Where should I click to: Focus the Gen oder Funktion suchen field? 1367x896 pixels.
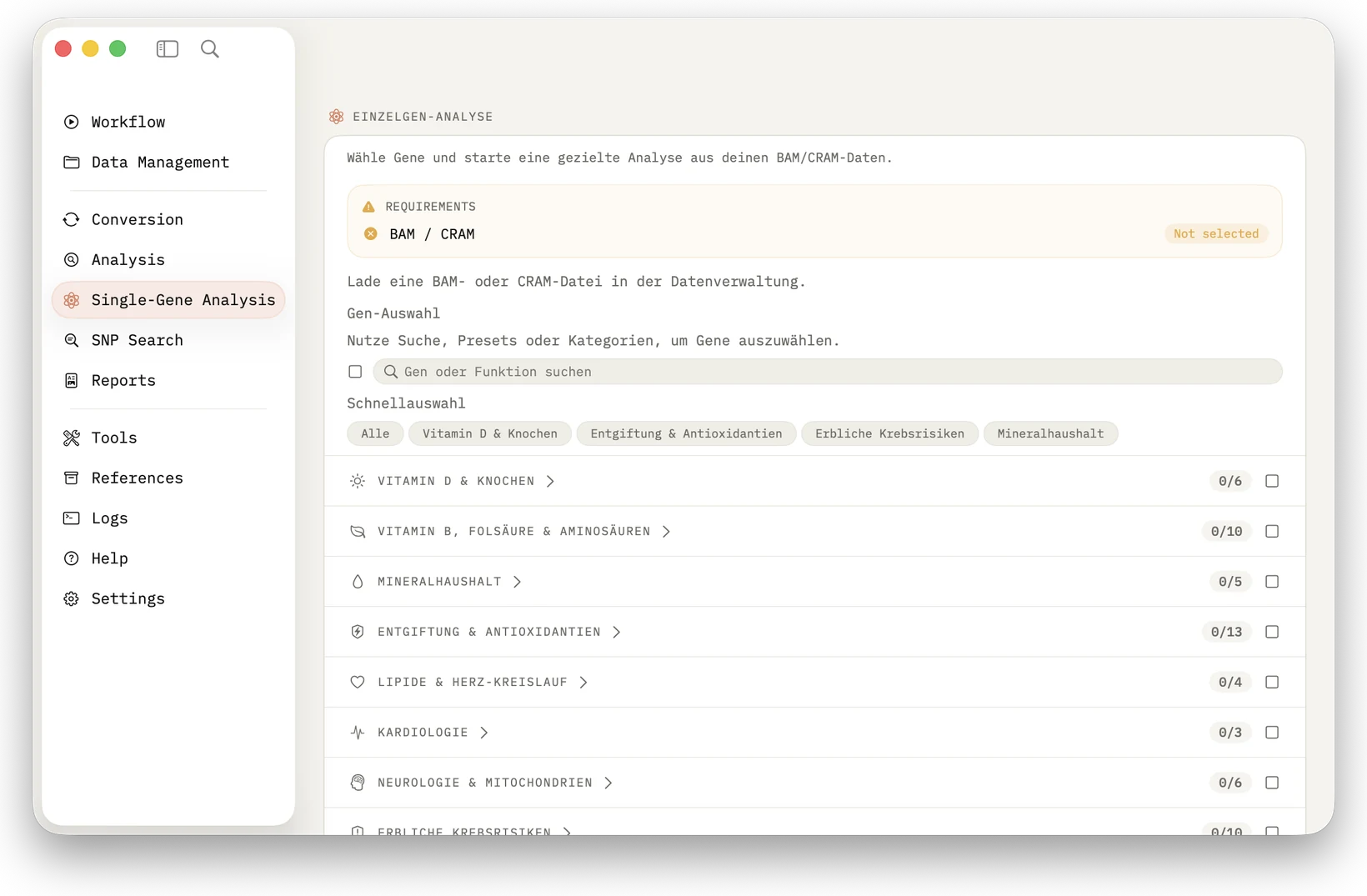point(827,372)
